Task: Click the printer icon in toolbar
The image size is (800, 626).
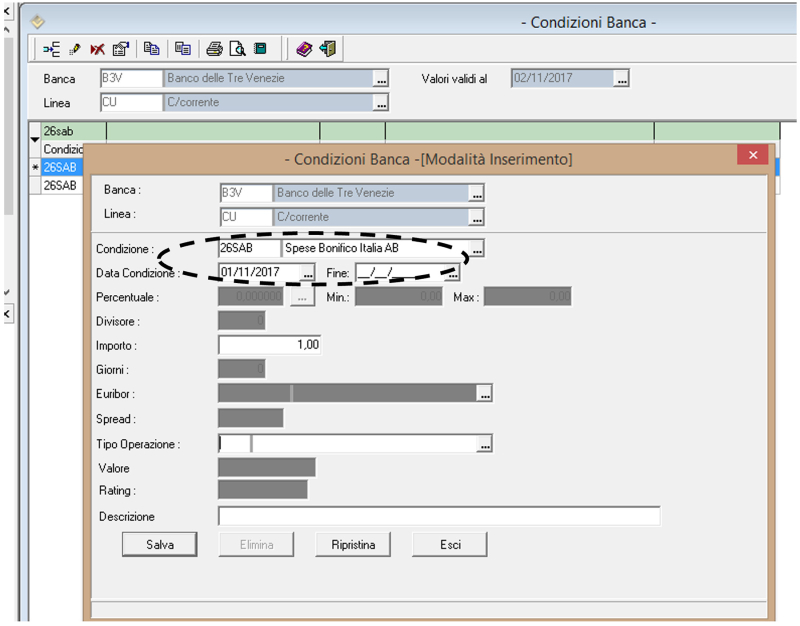Action: pyautogui.click(x=214, y=48)
